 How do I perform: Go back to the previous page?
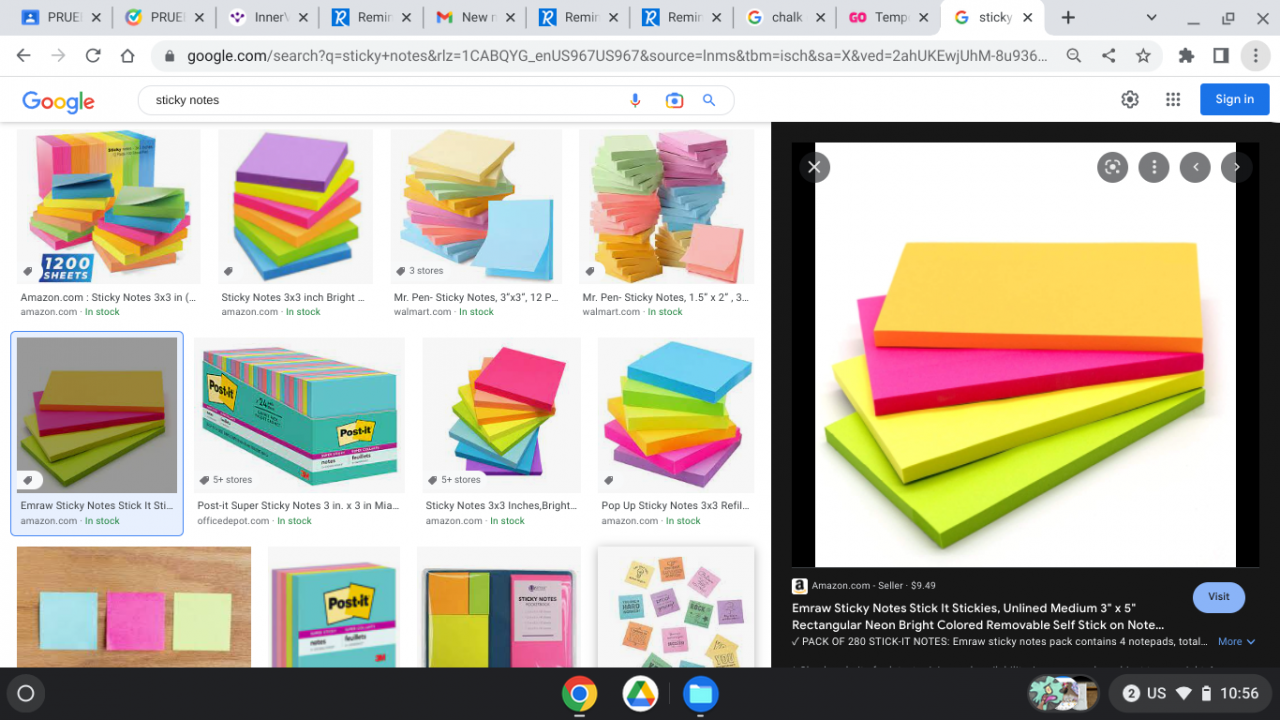[x=24, y=56]
